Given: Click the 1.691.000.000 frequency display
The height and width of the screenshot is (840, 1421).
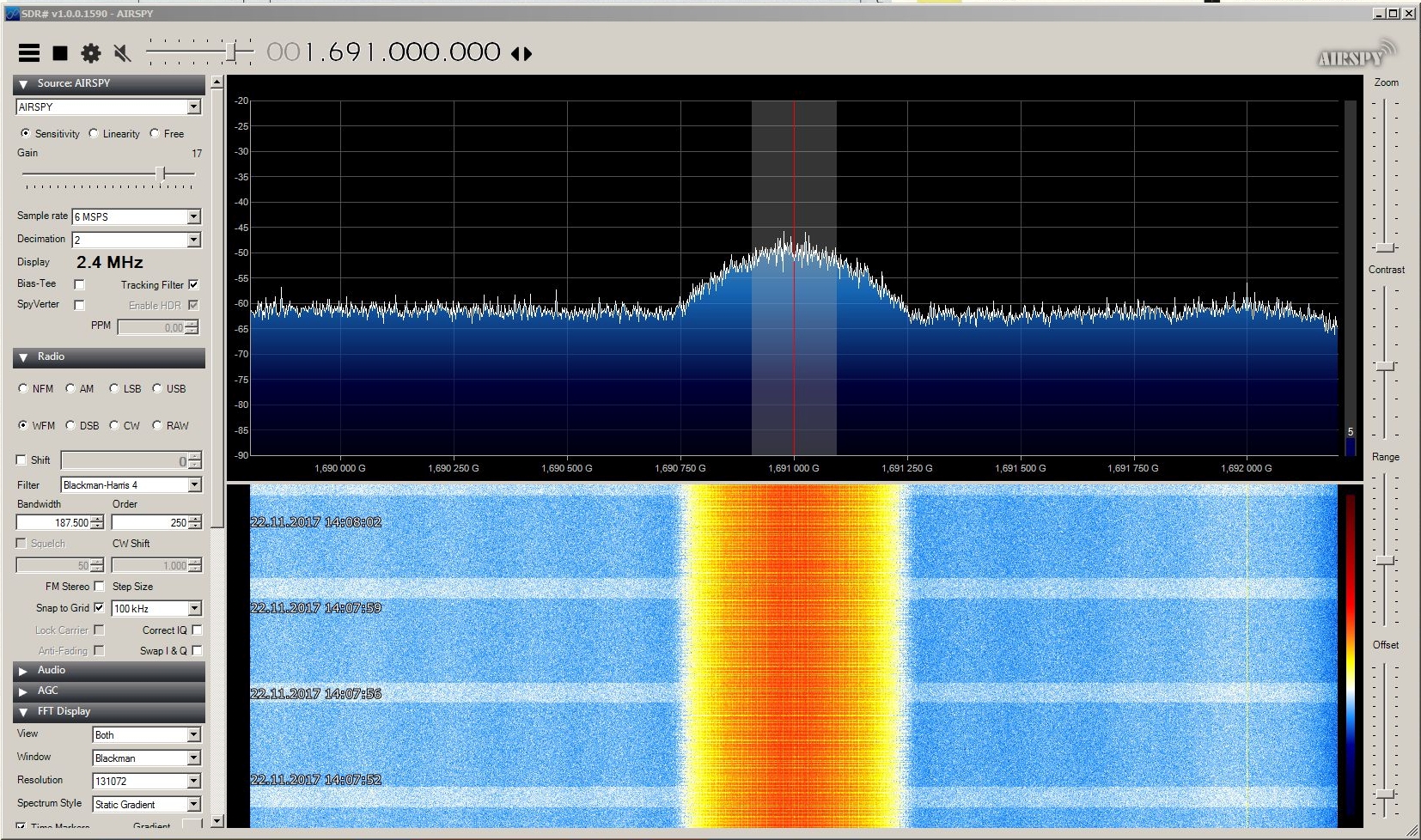Looking at the screenshot, I should (383, 52).
